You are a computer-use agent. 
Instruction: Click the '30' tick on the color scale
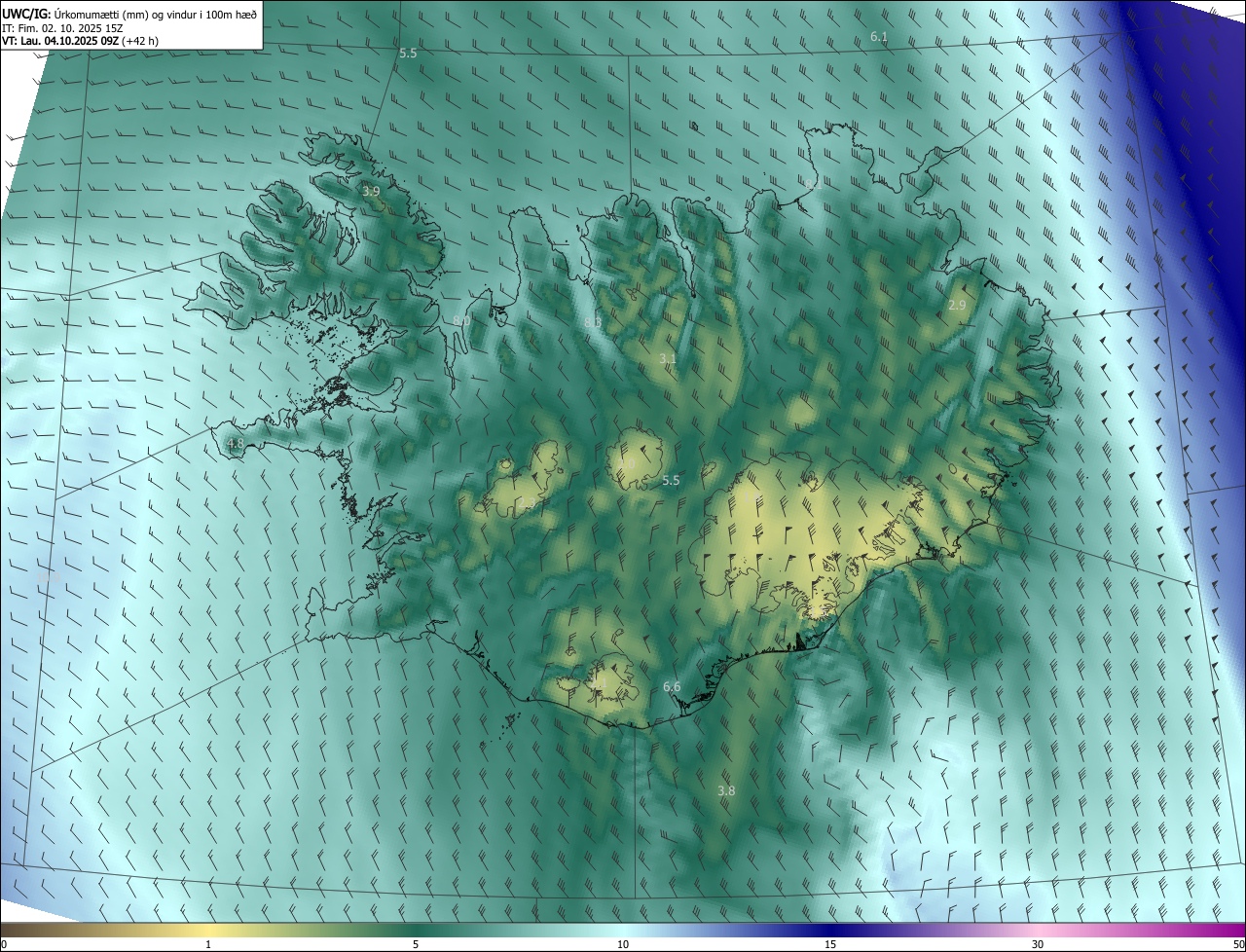1038,944
